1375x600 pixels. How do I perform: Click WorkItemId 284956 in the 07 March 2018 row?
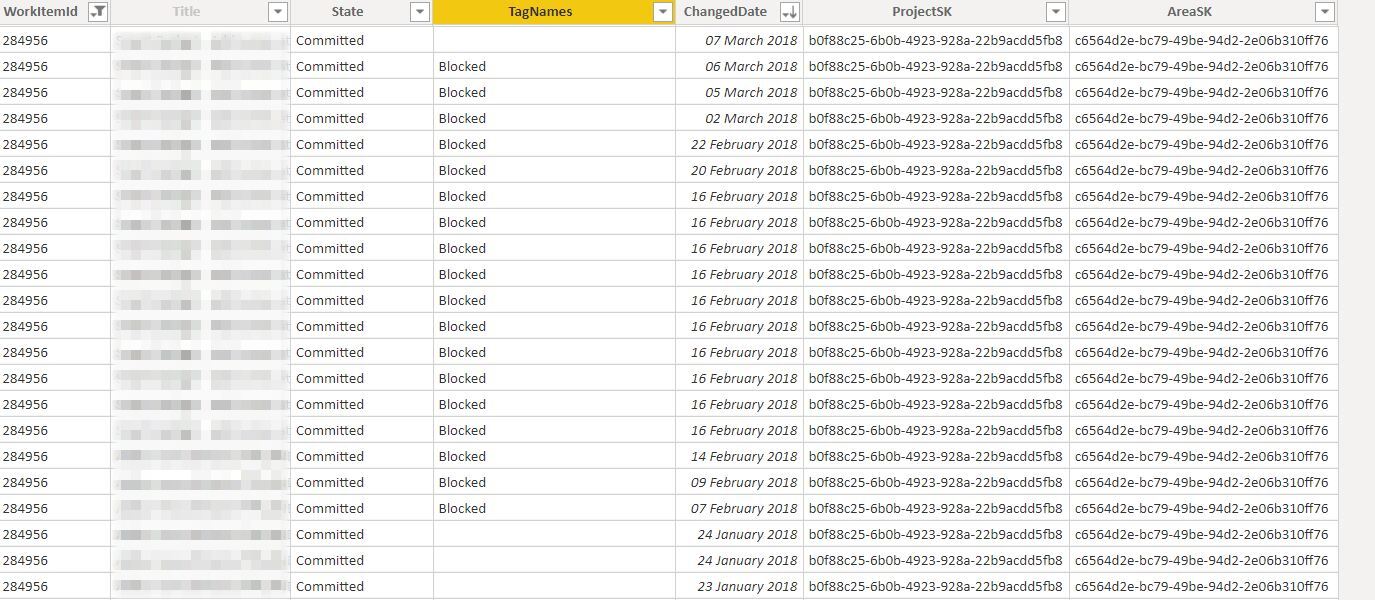pos(25,40)
